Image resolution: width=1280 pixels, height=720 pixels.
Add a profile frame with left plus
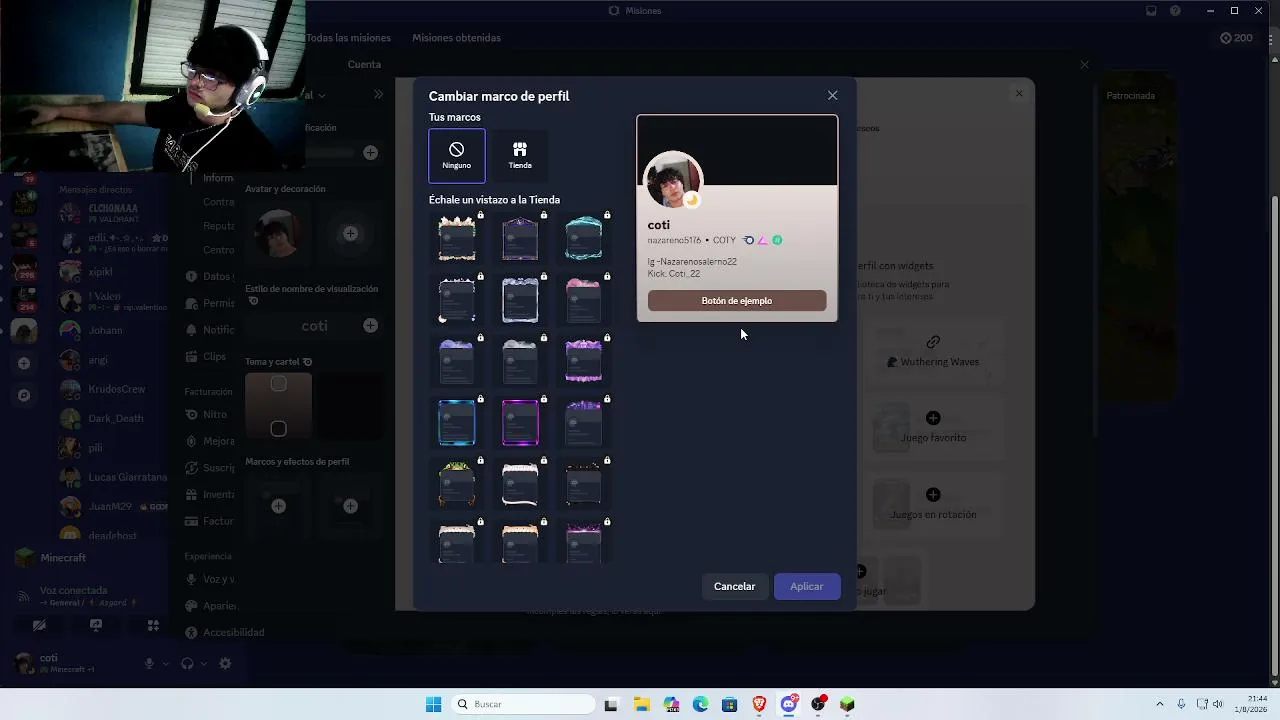[279, 506]
